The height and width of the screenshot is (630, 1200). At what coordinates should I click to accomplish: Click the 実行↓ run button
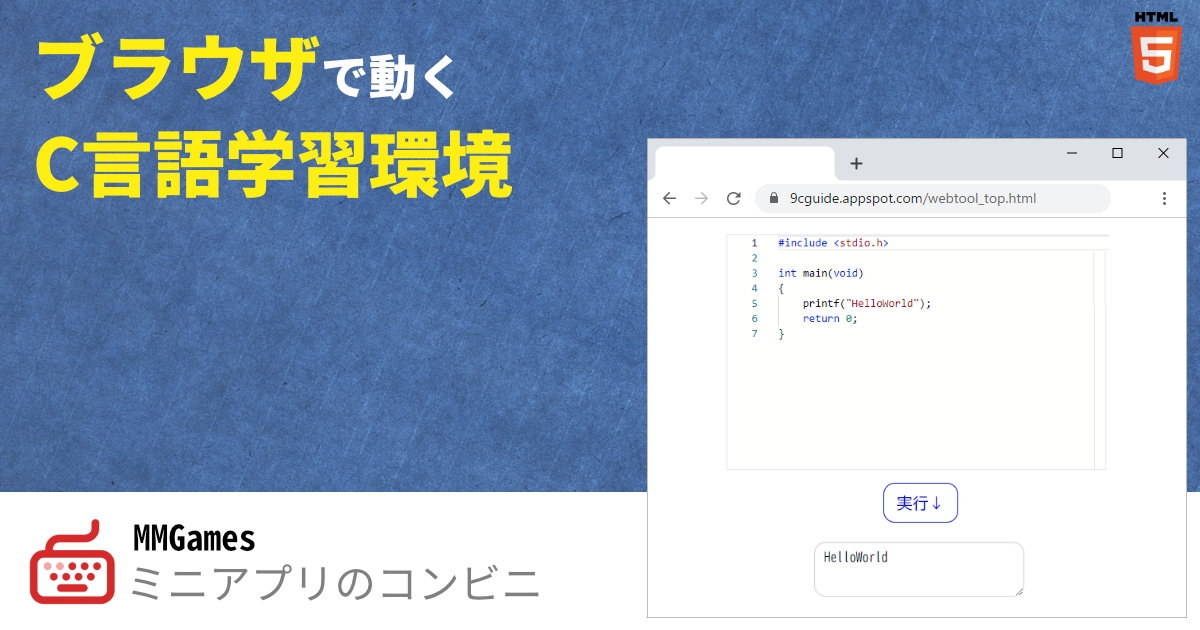pyautogui.click(x=919, y=503)
